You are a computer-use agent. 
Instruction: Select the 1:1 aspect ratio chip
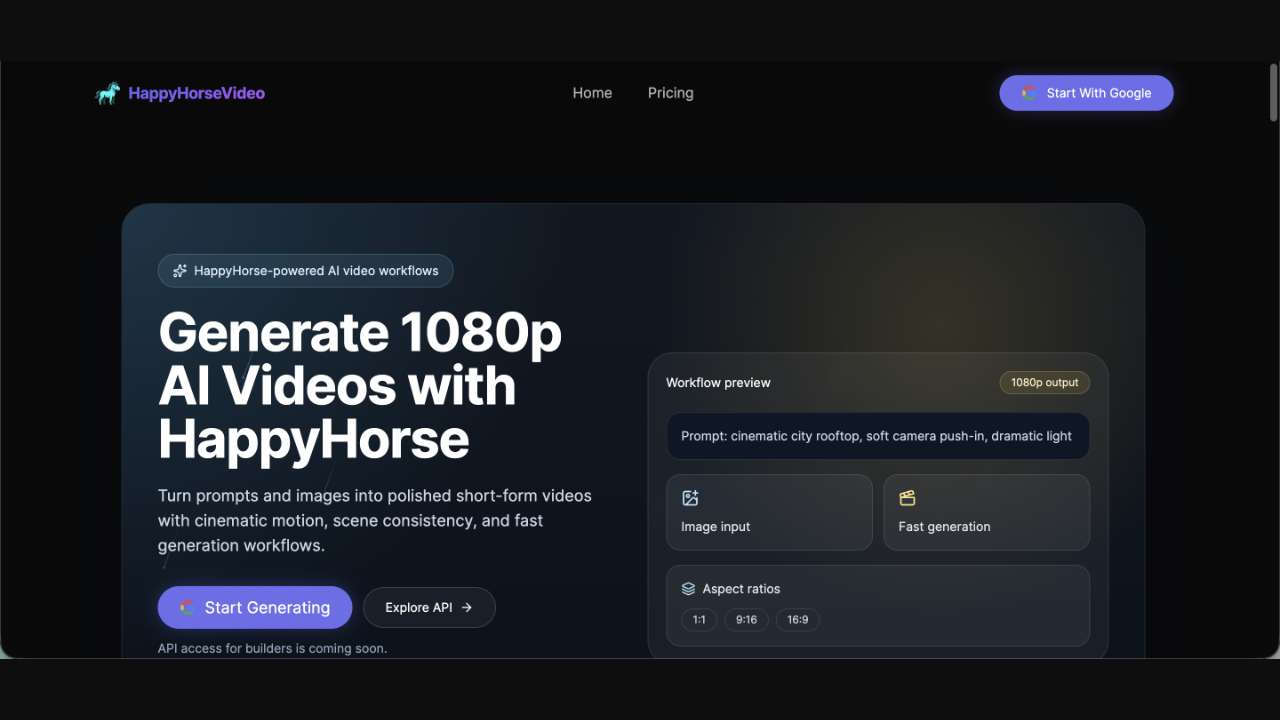pyautogui.click(x=698, y=620)
